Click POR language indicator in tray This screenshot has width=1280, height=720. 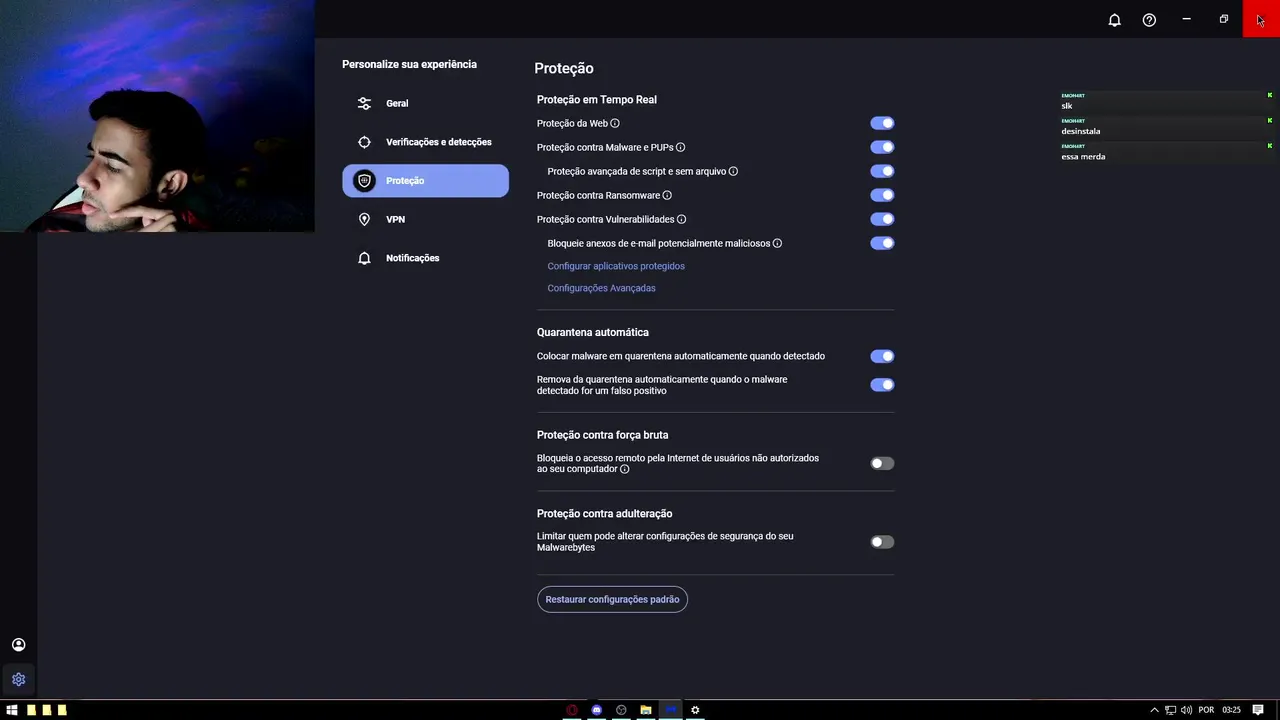coord(1206,710)
